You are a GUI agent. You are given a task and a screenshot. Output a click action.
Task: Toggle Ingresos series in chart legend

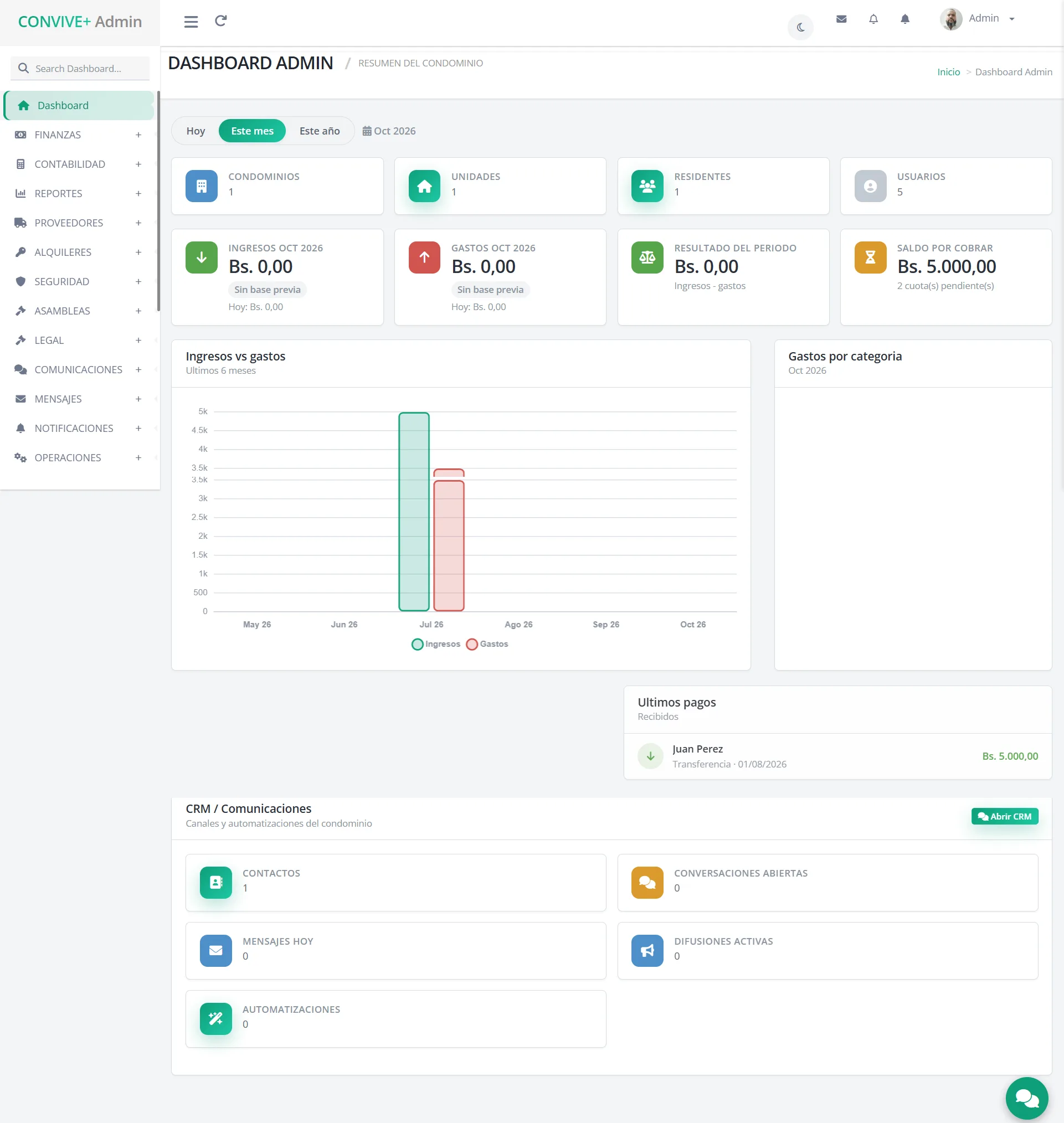pos(435,644)
